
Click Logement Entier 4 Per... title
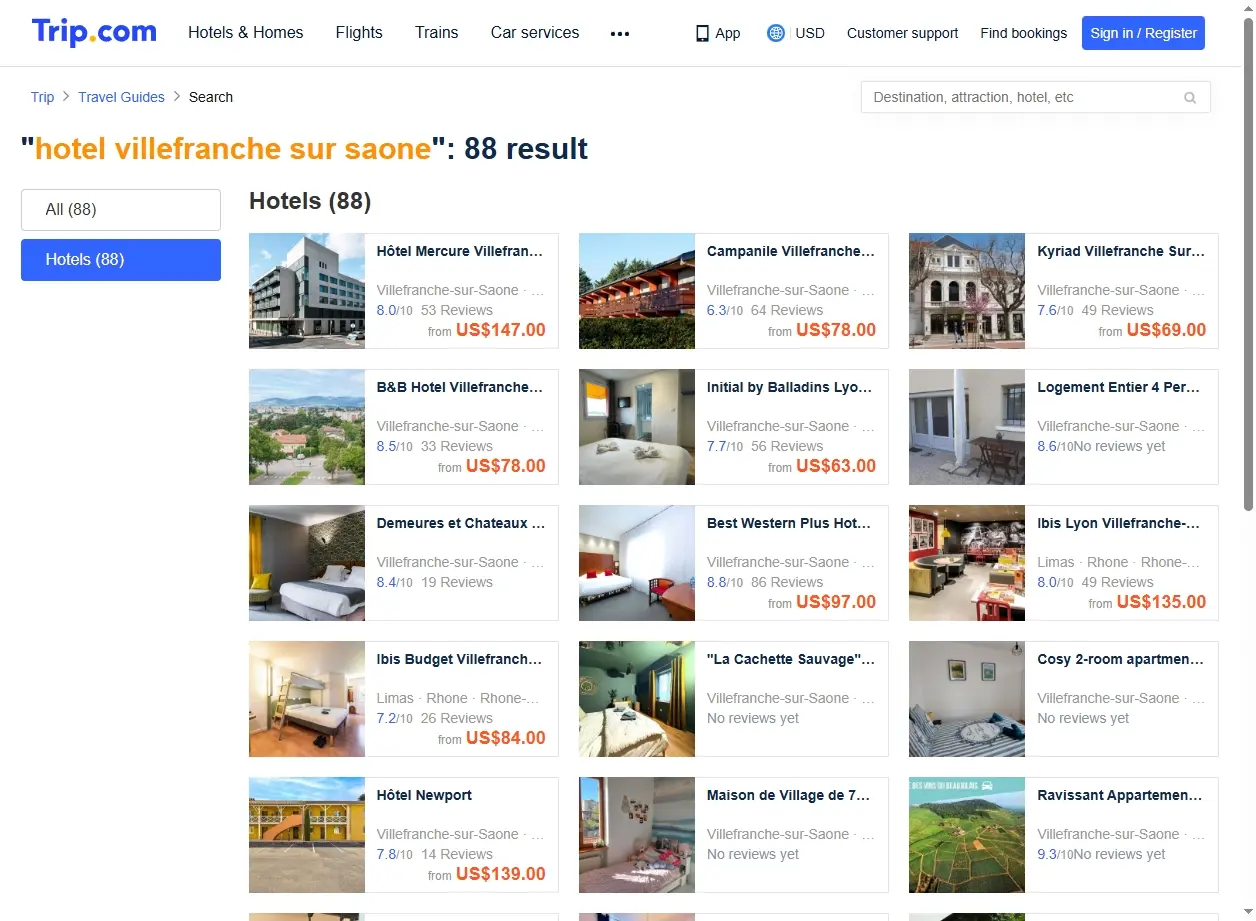tap(1119, 387)
